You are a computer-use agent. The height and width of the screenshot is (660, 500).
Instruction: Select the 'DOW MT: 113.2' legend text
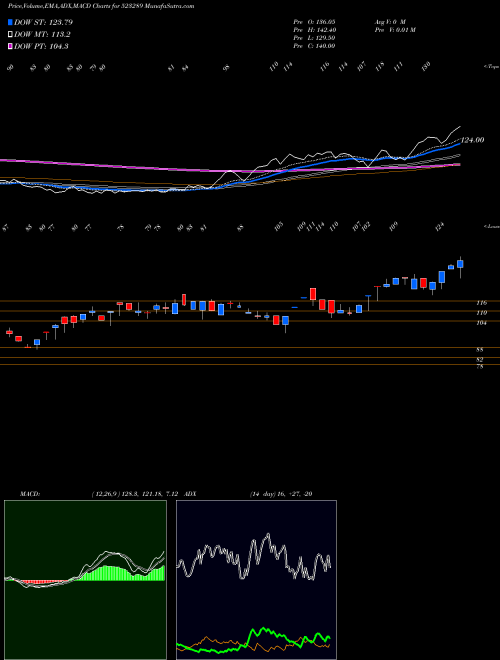(42, 35)
